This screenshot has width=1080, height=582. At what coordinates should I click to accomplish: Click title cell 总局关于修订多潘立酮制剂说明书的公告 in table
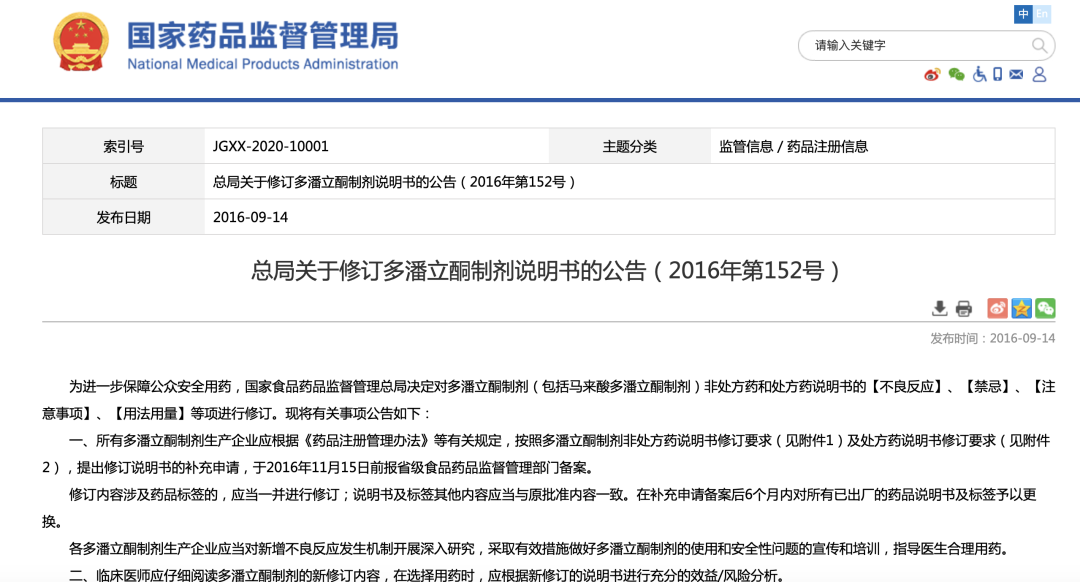[x=394, y=182]
